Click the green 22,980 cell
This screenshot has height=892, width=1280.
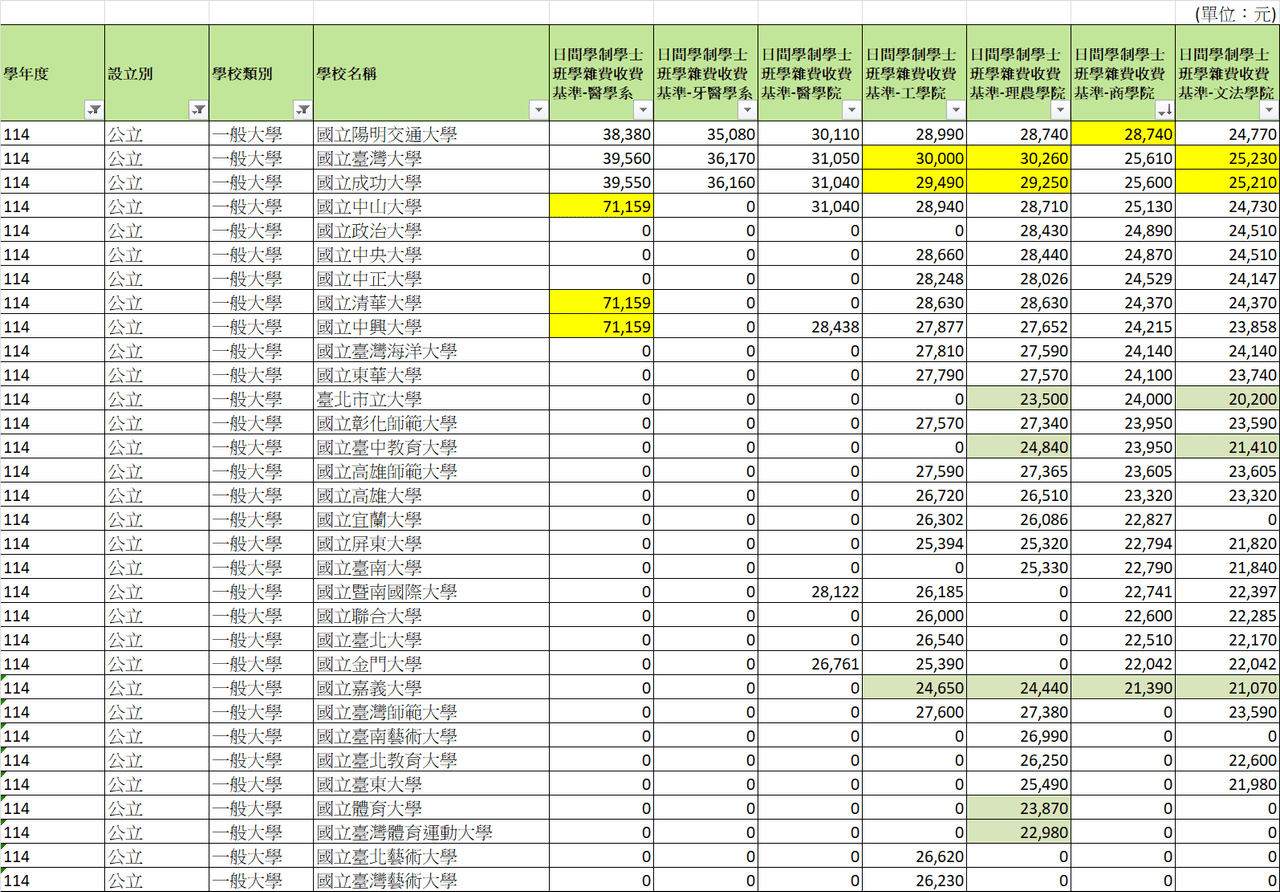1019,832
